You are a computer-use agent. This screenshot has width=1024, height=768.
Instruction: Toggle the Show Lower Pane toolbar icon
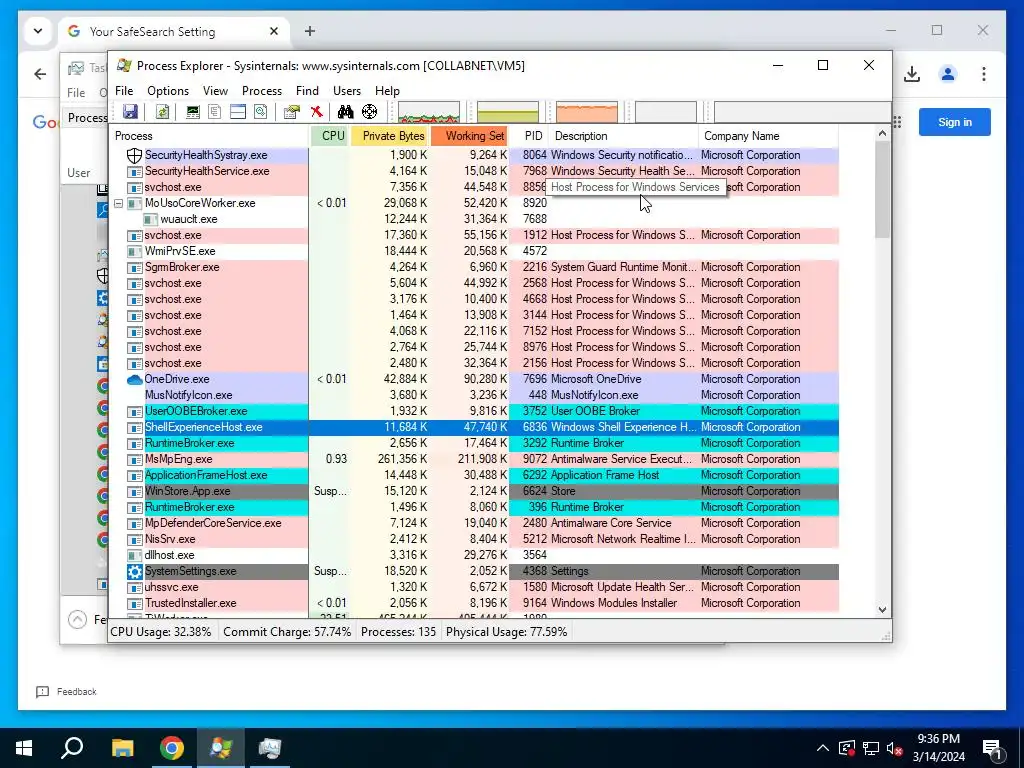(238, 112)
